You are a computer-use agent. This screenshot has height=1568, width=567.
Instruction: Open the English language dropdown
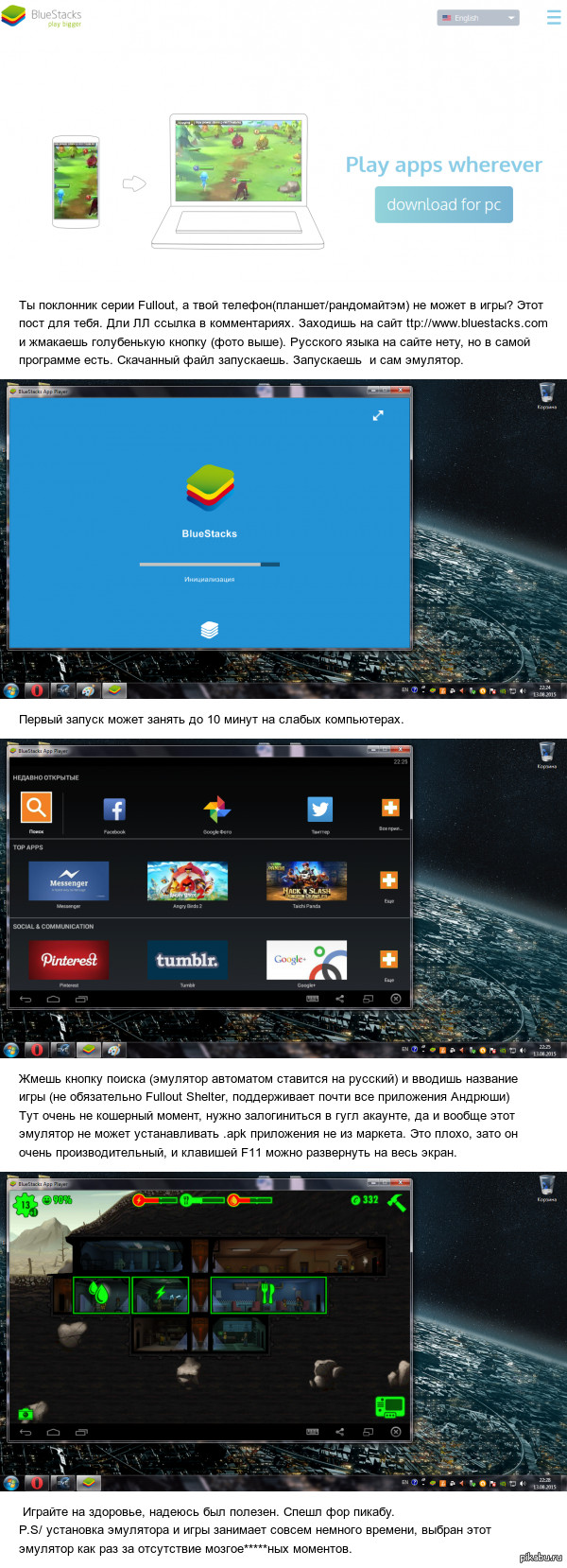(478, 18)
